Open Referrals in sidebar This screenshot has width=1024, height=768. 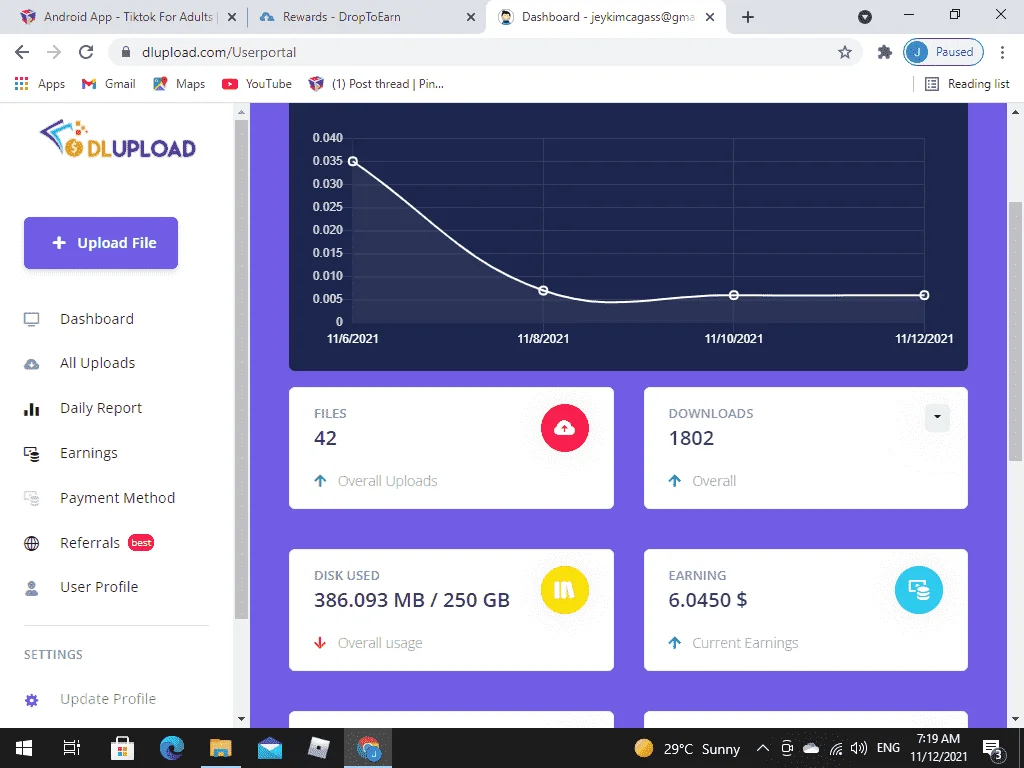coord(89,543)
